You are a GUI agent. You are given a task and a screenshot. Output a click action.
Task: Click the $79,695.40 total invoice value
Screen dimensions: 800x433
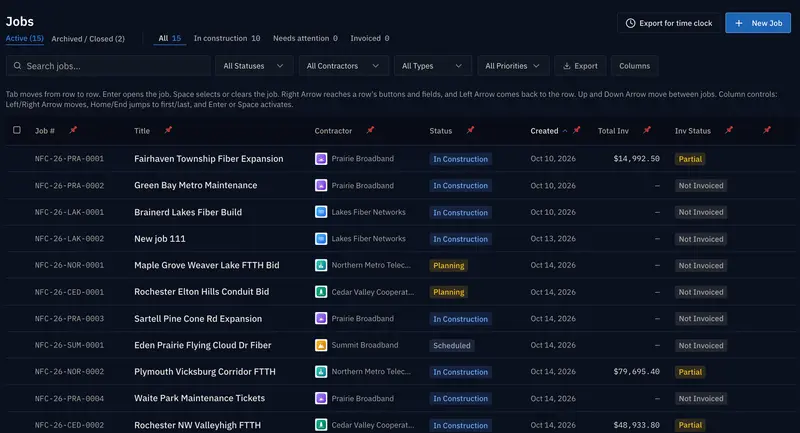click(x=636, y=371)
